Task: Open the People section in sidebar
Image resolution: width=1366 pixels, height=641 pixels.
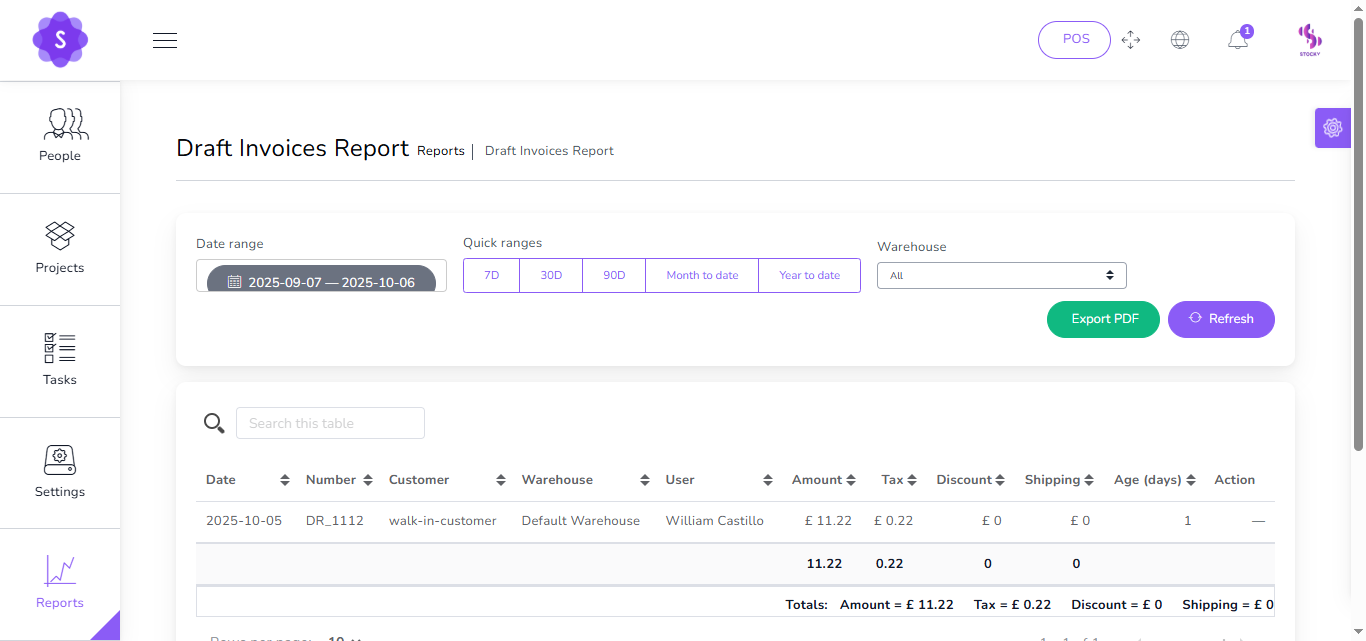Action: click(x=60, y=137)
